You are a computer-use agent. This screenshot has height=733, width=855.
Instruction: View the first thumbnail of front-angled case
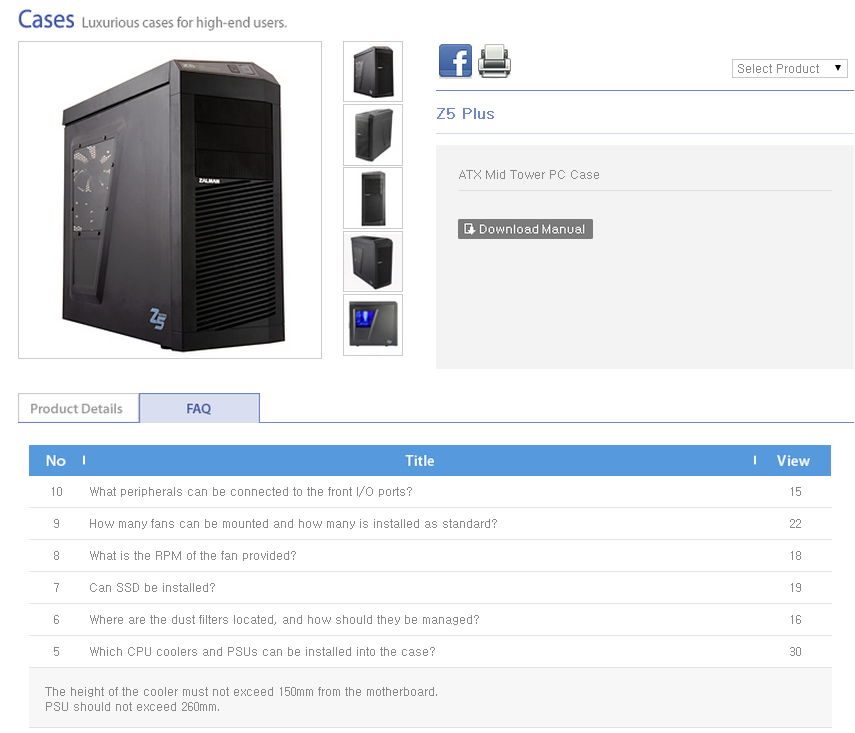click(373, 71)
